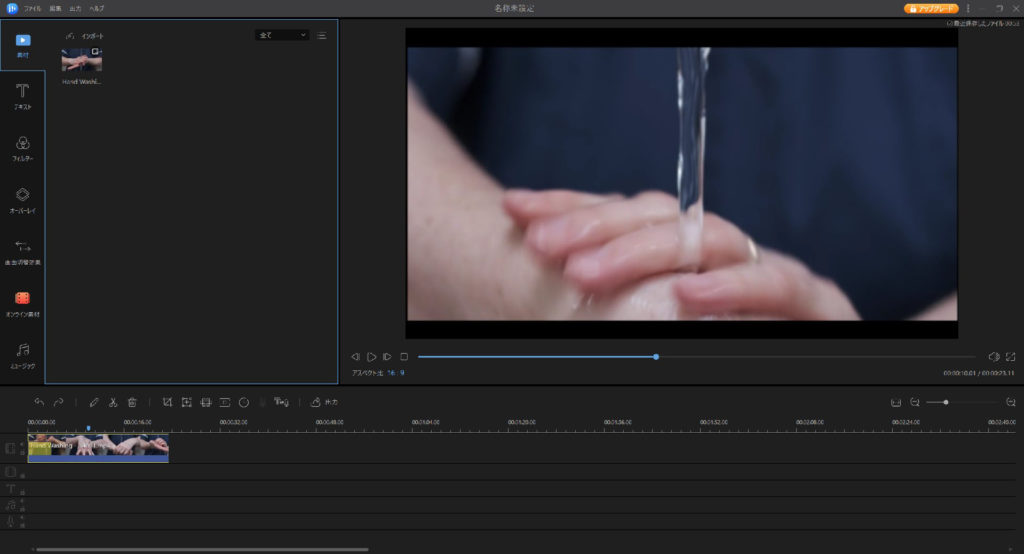Open the 編集 (Edit) menu
This screenshot has width=1024, height=554.
(56, 8)
